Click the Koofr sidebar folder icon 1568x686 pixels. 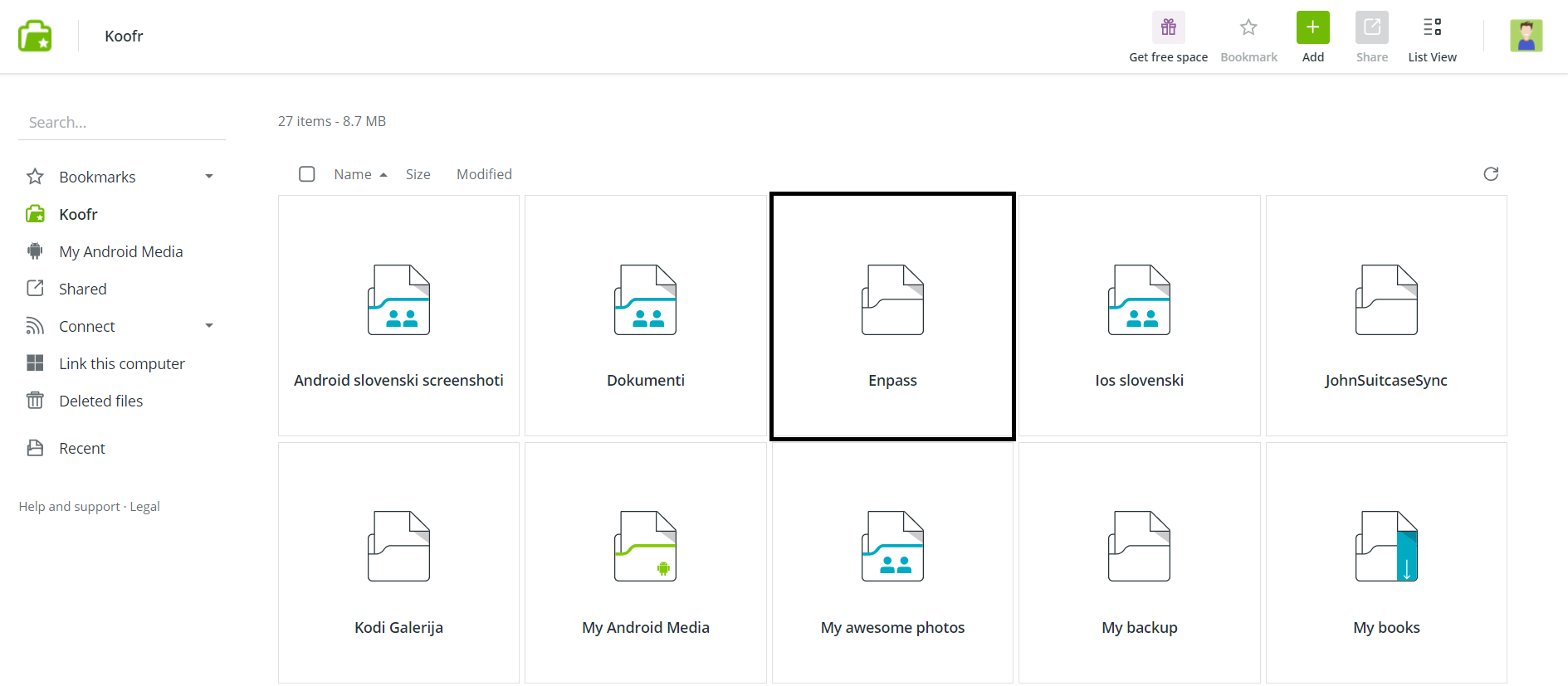pos(35,214)
